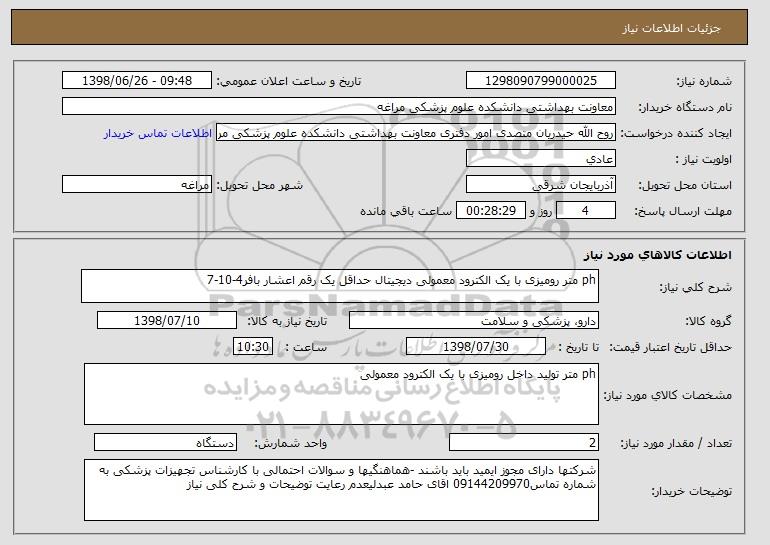
Task: Click the تعداد / مقدار مورد نیاز label
Action: point(676,444)
